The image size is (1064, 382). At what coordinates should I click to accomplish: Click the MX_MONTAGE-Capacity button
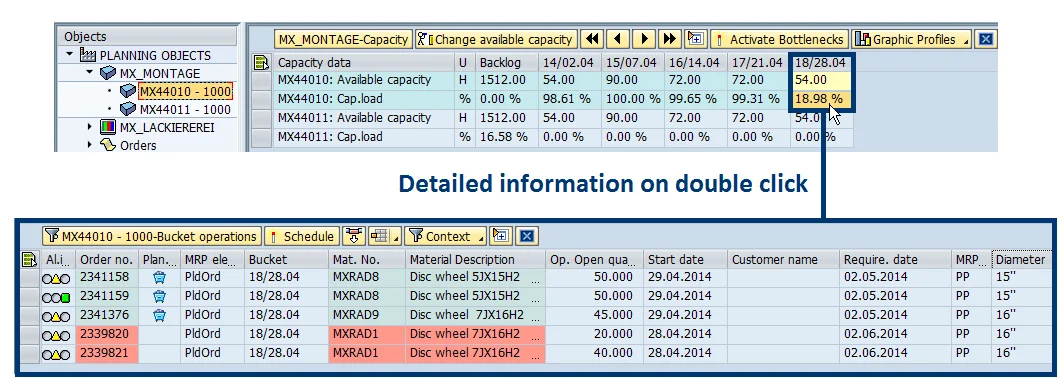click(x=343, y=39)
